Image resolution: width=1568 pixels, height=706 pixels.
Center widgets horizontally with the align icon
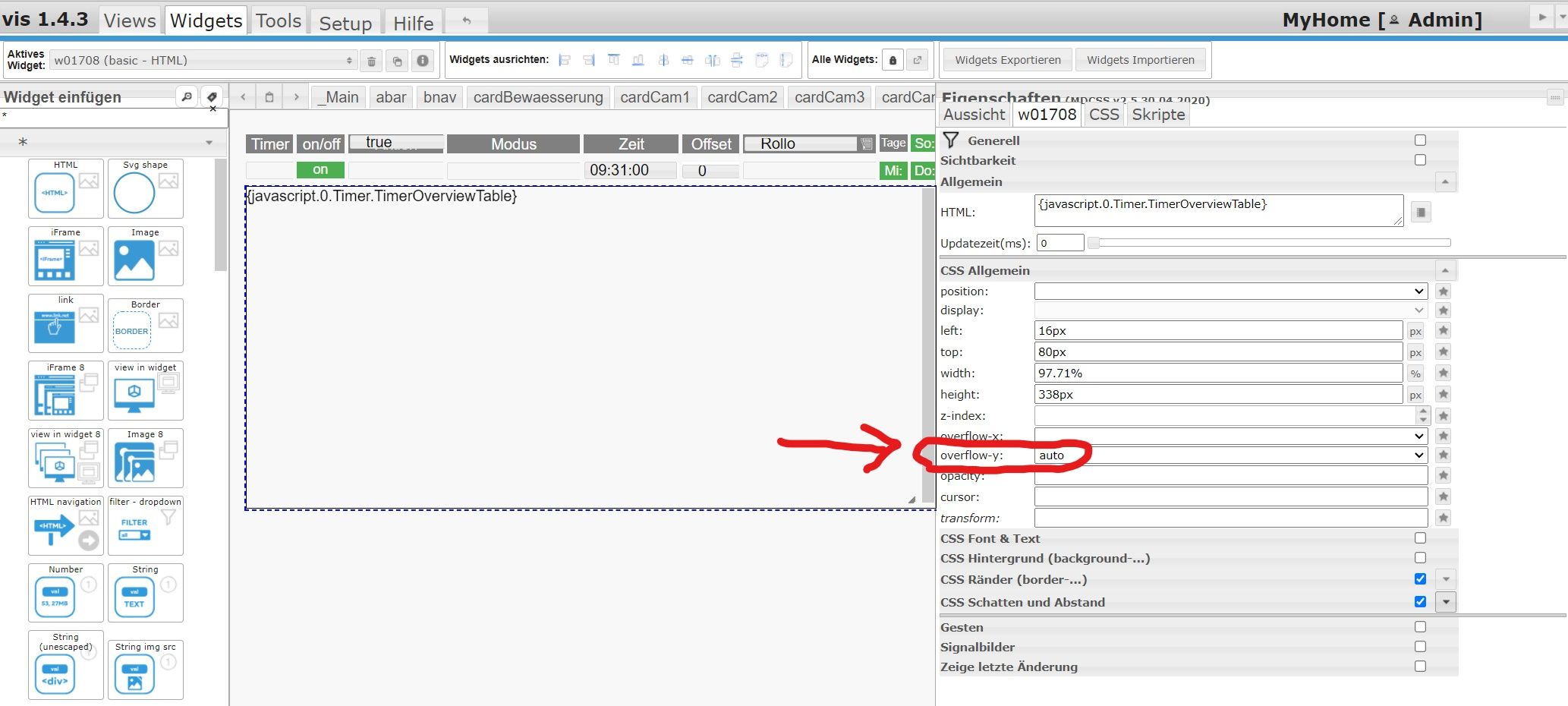[x=663, y=60]
